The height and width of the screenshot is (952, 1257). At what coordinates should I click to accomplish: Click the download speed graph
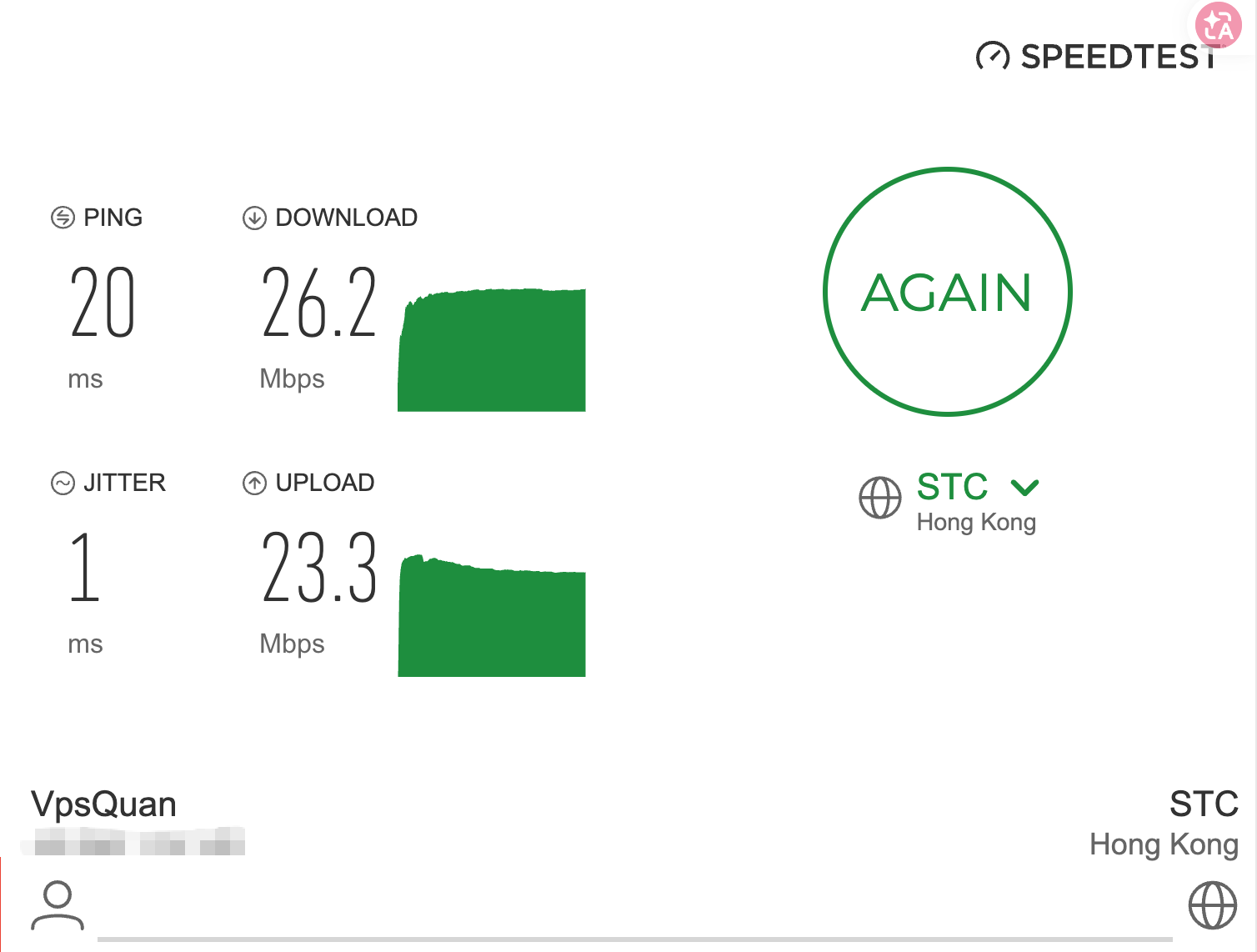point(492,350)
